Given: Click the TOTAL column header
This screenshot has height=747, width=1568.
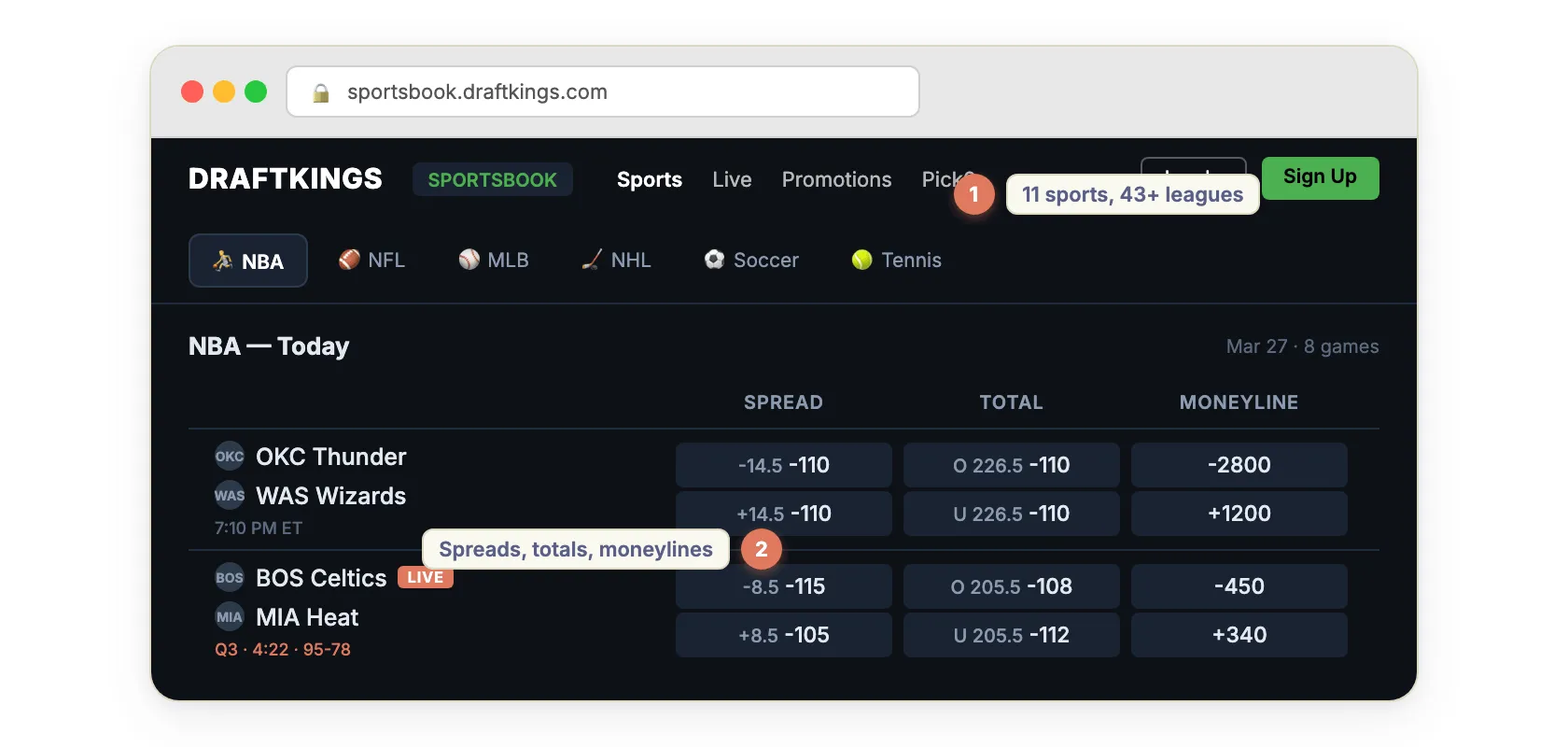Looking at the screenshot, I should 1011,402.
